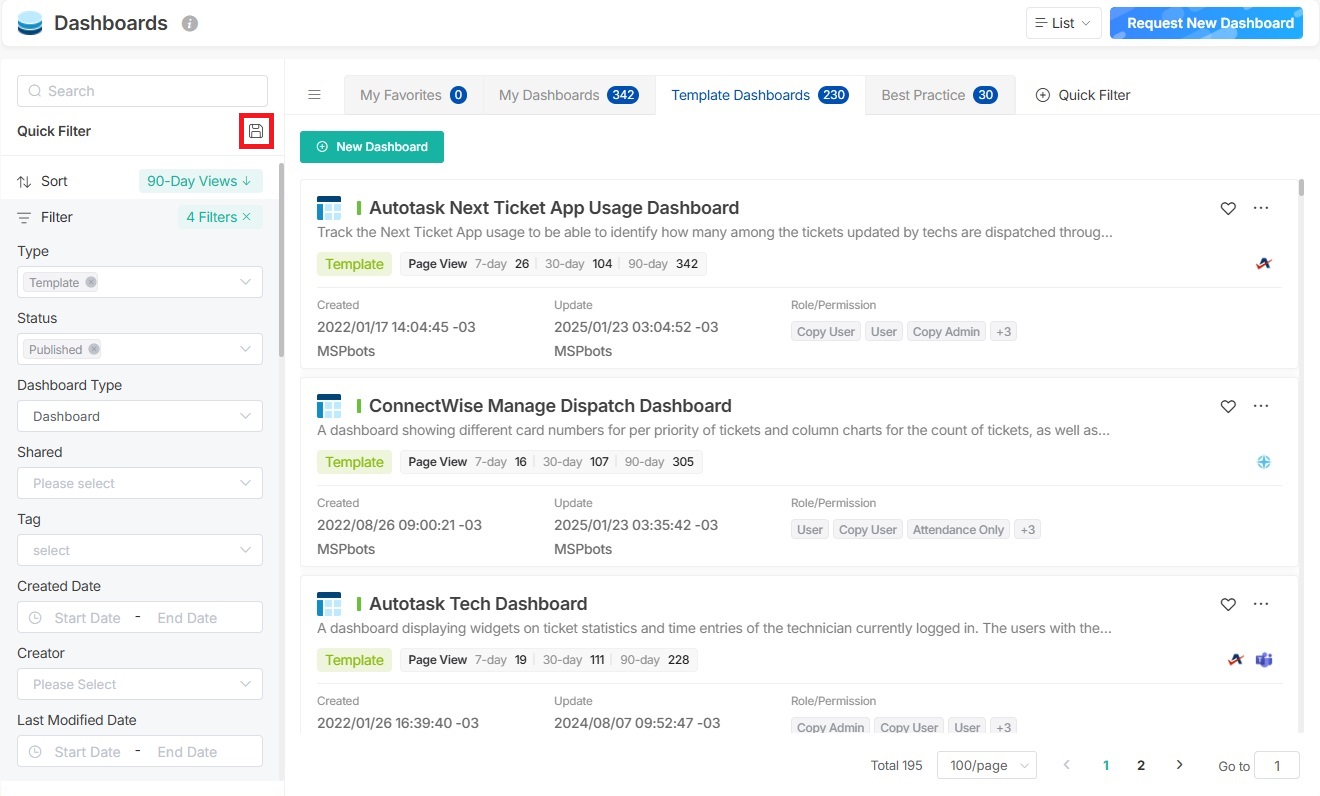Remove the Template tag in Type filter
Viewport: 1320px width, 796px height.
[91, 283]
